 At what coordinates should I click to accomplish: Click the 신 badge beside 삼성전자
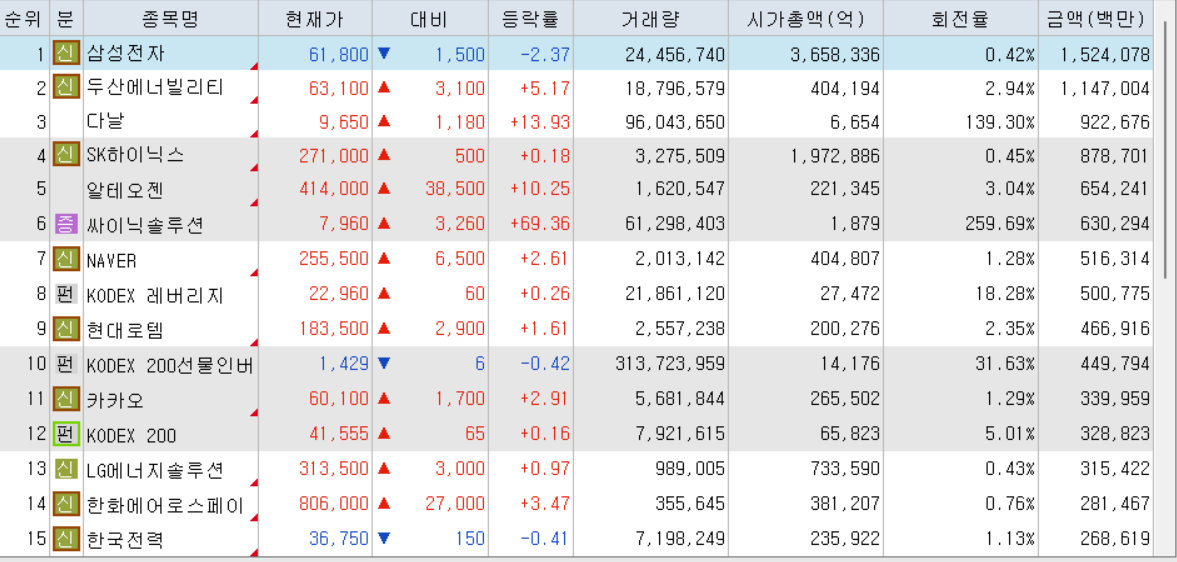click(x=66, y=54)
